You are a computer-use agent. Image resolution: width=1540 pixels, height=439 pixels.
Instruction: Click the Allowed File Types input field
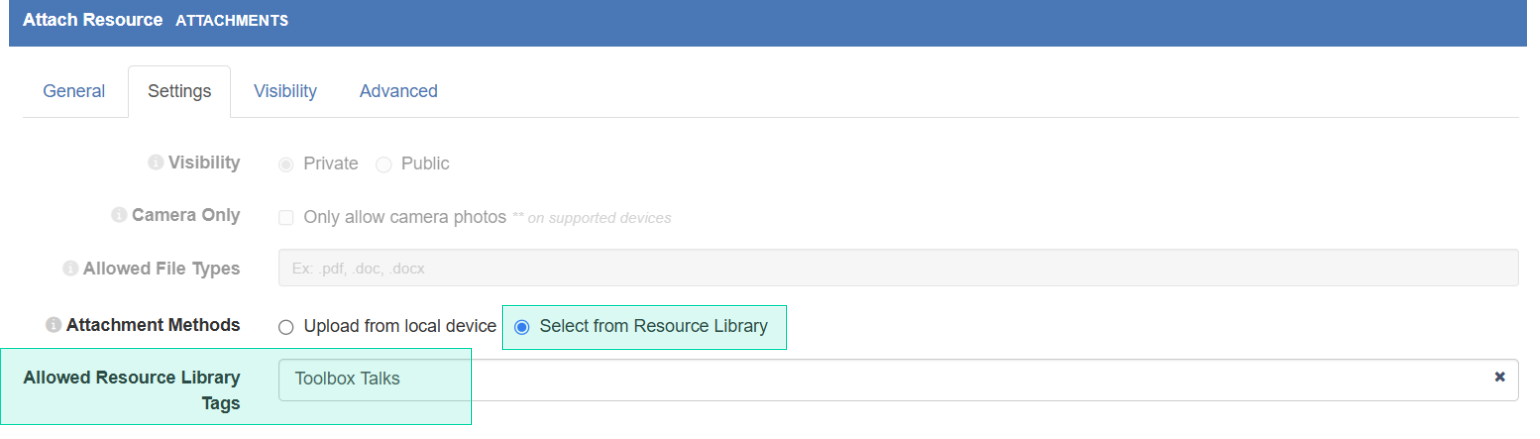pyautogui.click(x=898, y=268)
